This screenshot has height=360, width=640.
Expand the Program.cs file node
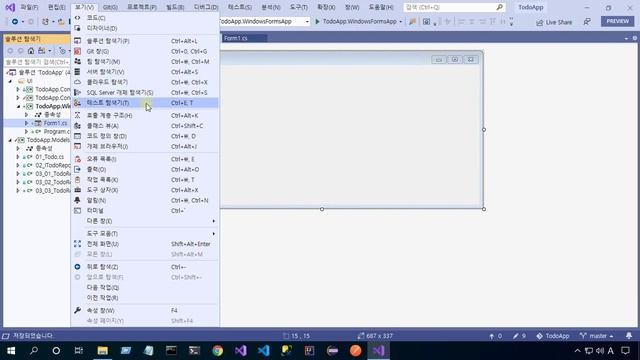pyautogui.click(x=27, y=131)
